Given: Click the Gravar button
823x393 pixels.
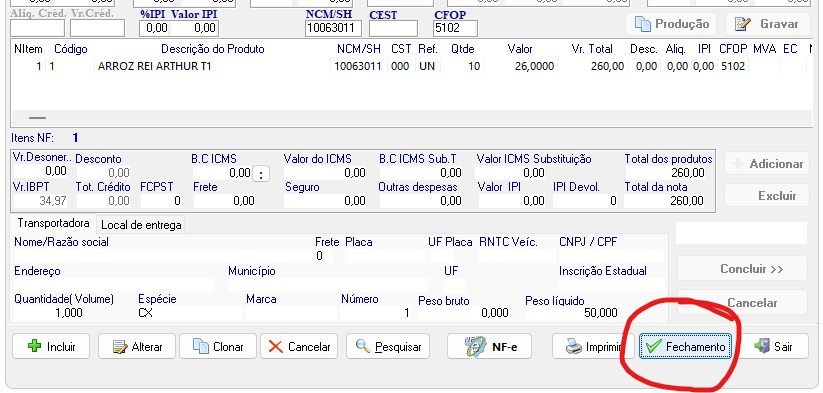Looking at the screenshot, I should point(769,24).
